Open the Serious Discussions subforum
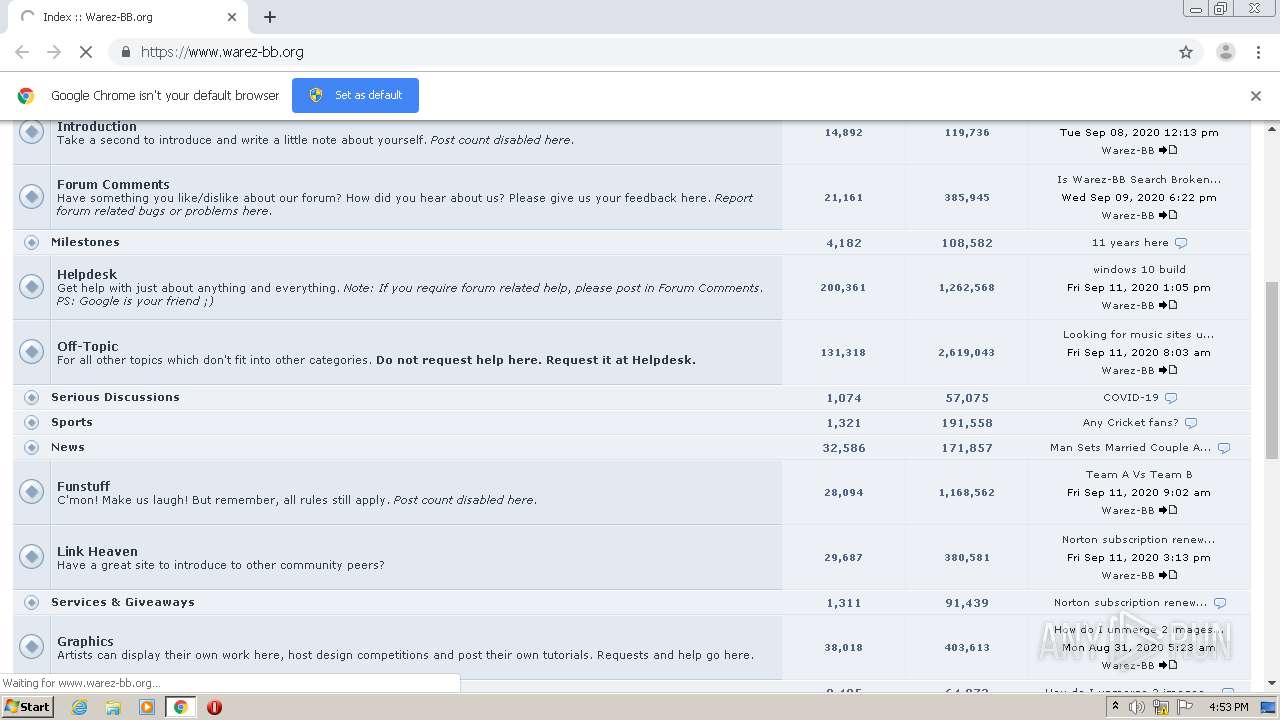Screen dimensions: 1280x720 pos(115,397)
